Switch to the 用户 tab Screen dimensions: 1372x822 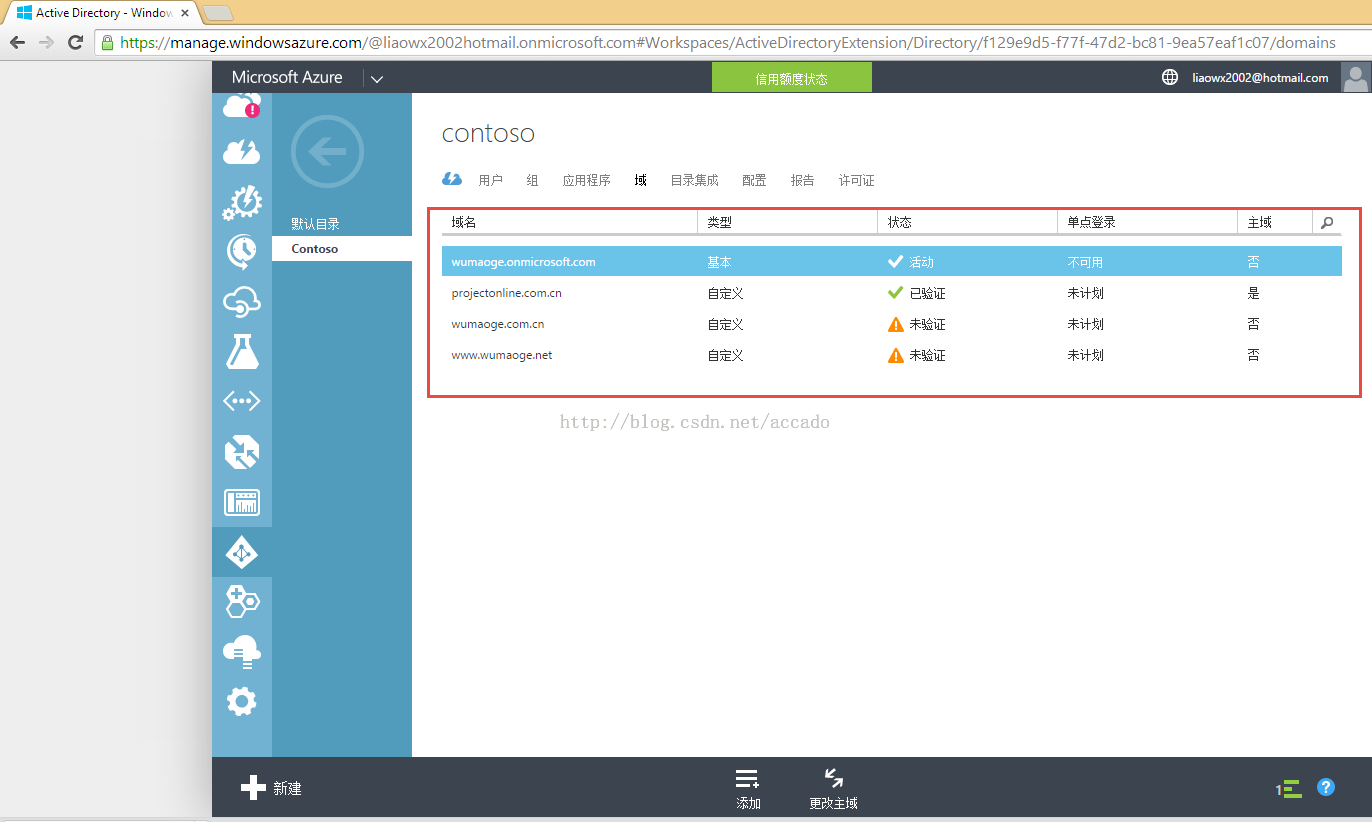[490, 180]
